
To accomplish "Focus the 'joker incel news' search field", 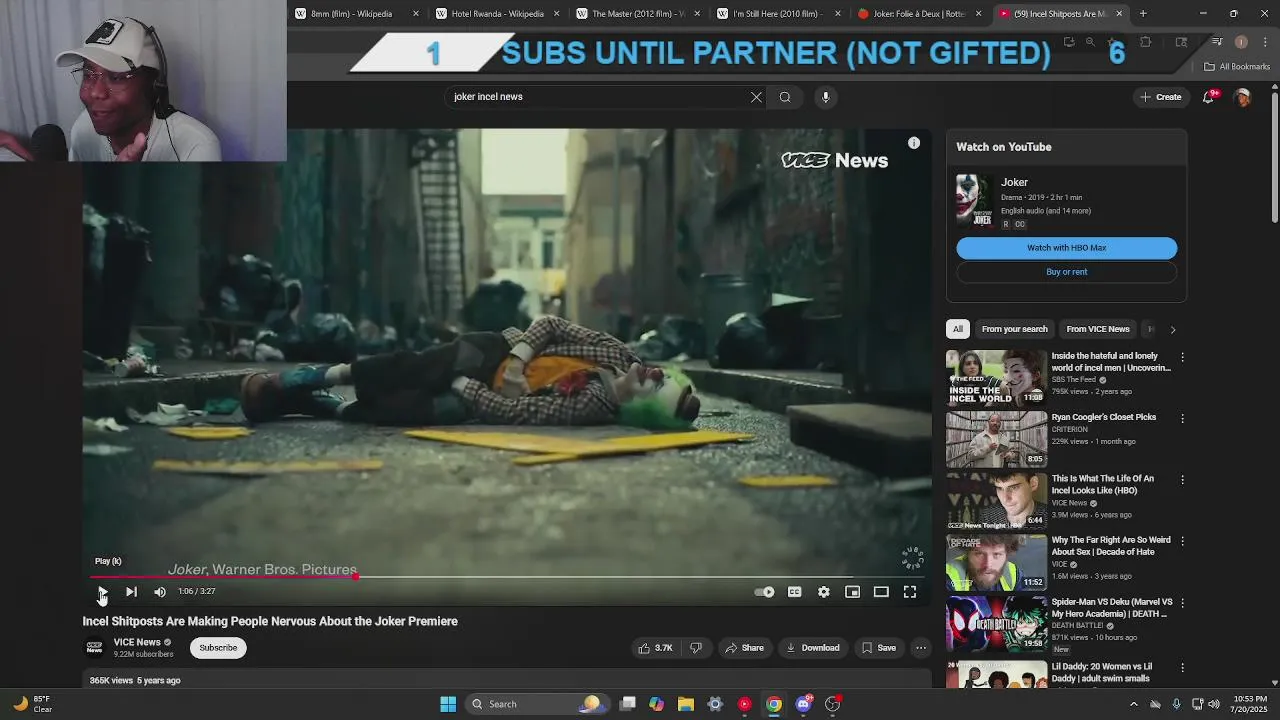I will pyautogui.click(x=595, y=97).
